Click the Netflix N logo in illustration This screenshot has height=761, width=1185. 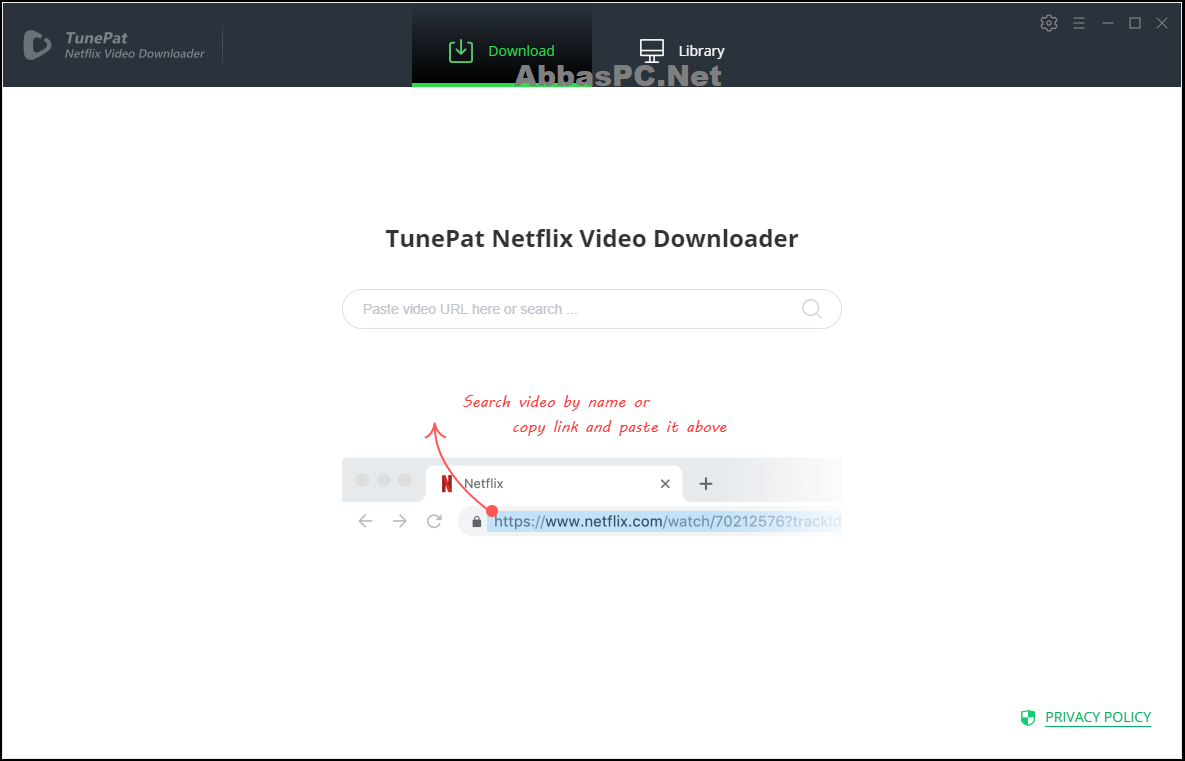coord(447,484)
